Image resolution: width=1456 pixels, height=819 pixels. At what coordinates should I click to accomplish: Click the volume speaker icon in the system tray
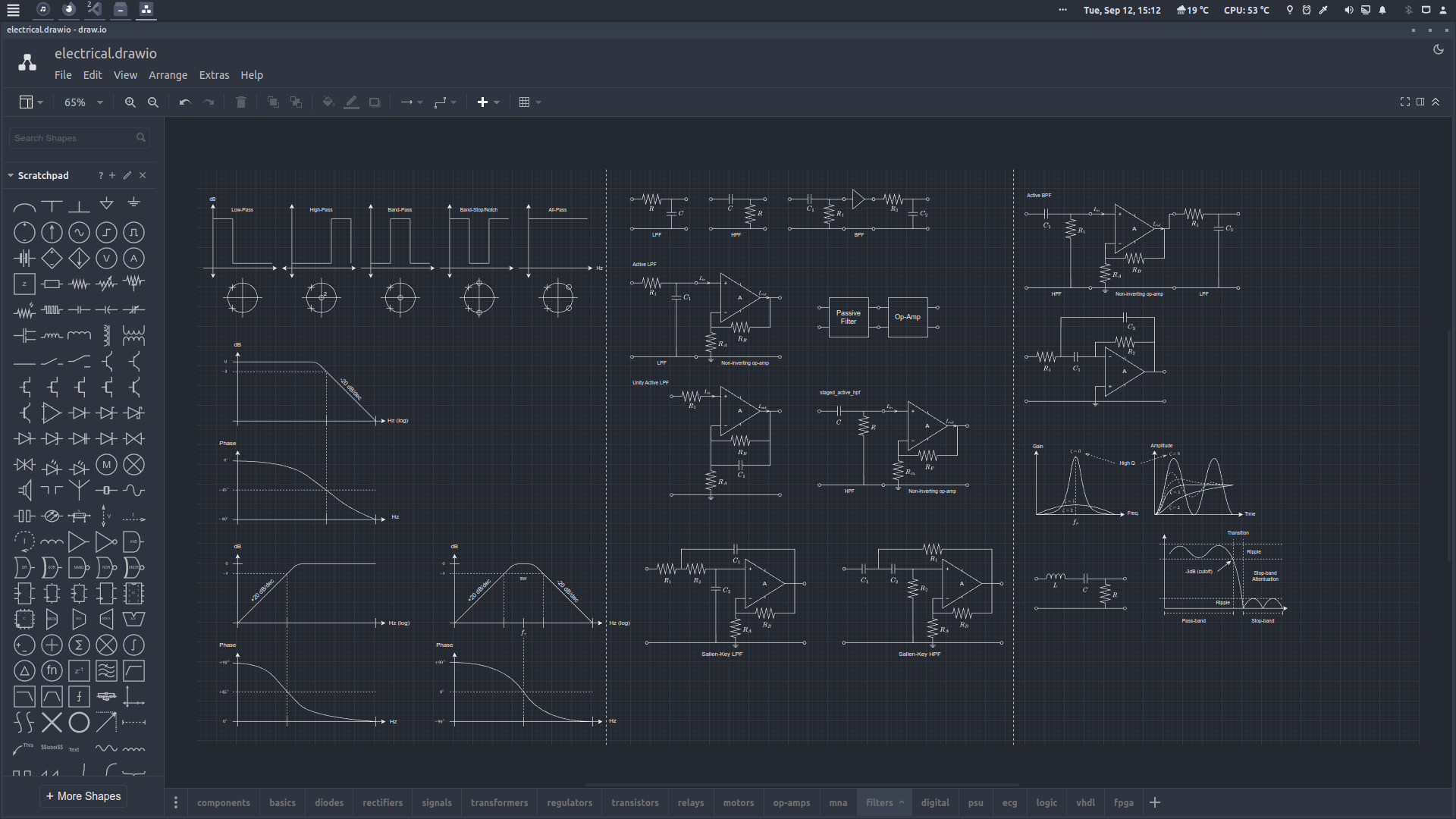[x=1348, y=10]
